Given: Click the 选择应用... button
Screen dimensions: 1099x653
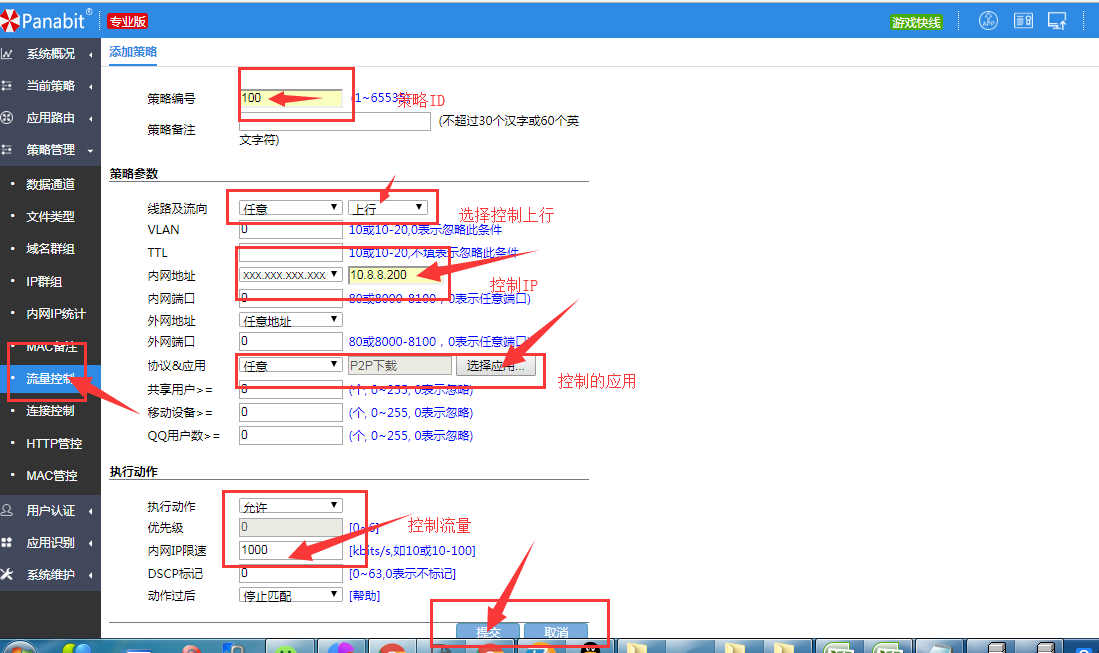Looking at the screenshot, I should pyautogui.click(x=495, y=366).
